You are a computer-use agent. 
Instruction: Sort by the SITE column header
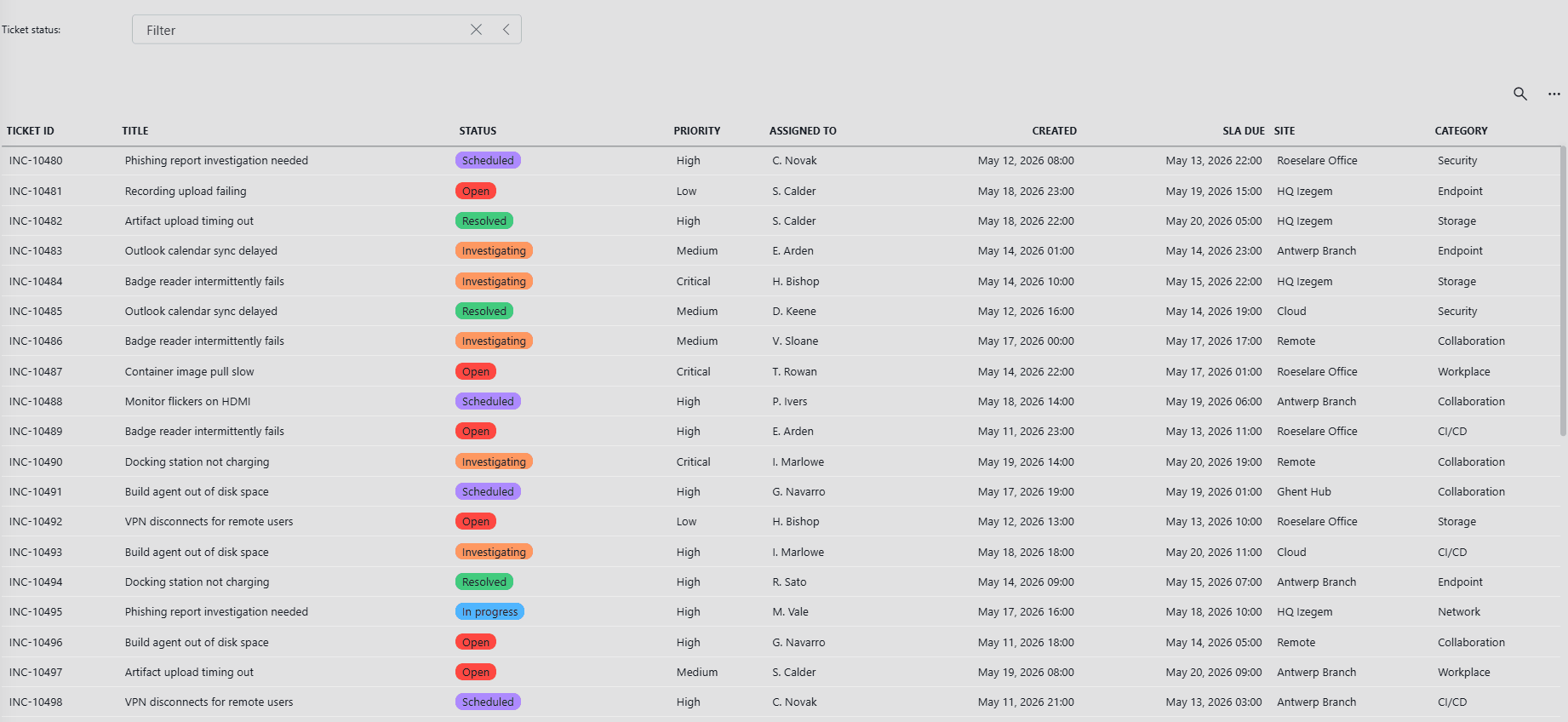pyautogui.click(x=1285, y=131)
